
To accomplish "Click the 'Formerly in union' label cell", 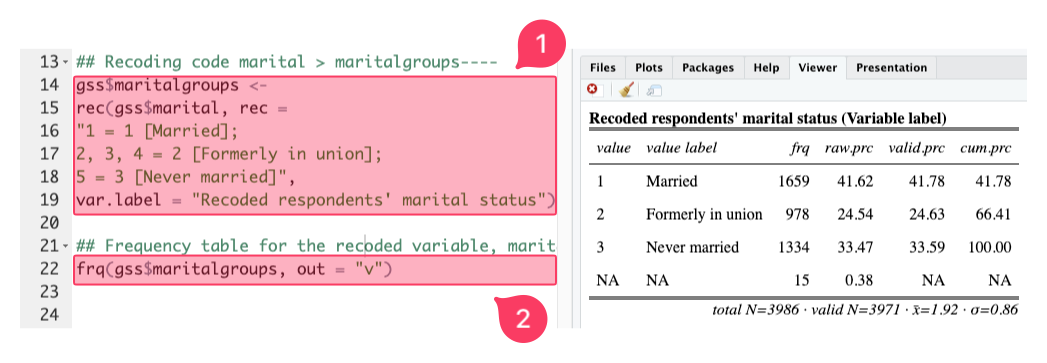I will pos(704,214).
